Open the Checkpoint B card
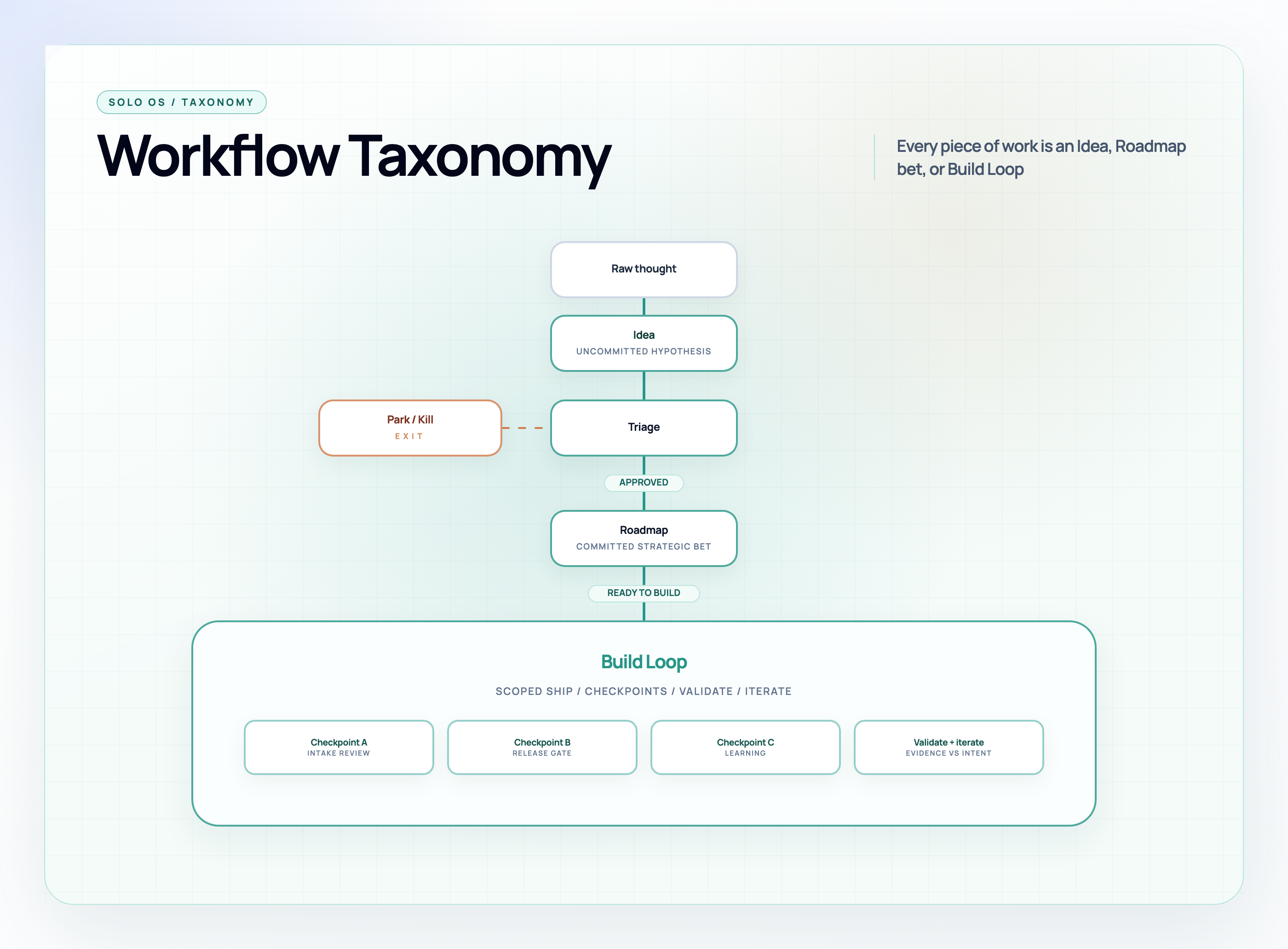 point(542,747)
